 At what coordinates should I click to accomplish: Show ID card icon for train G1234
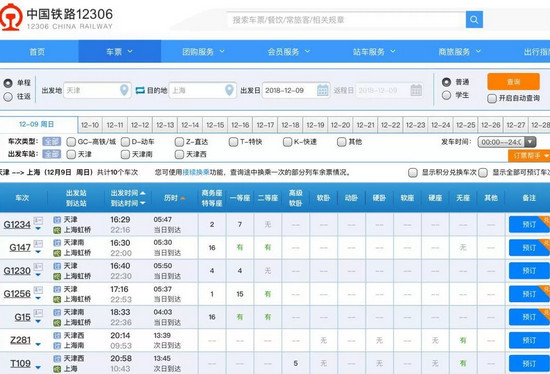click(x=38, y=220)
